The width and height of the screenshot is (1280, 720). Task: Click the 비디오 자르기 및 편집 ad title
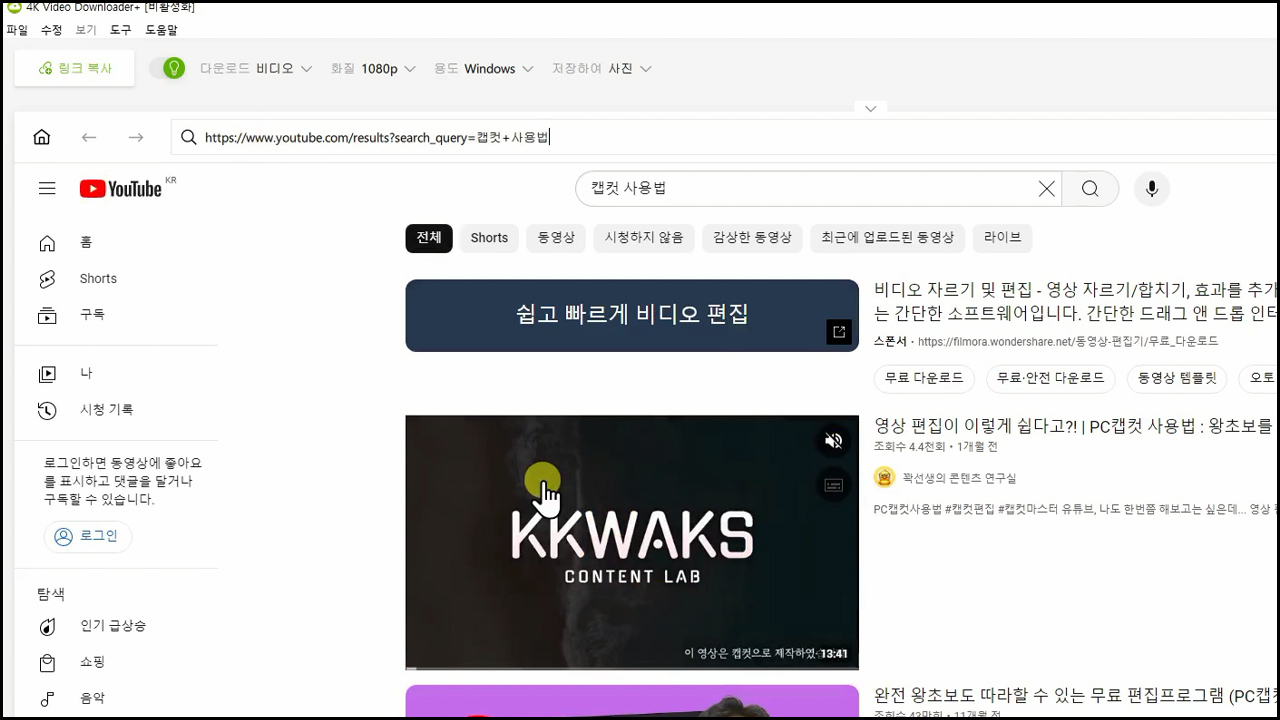1075,301
